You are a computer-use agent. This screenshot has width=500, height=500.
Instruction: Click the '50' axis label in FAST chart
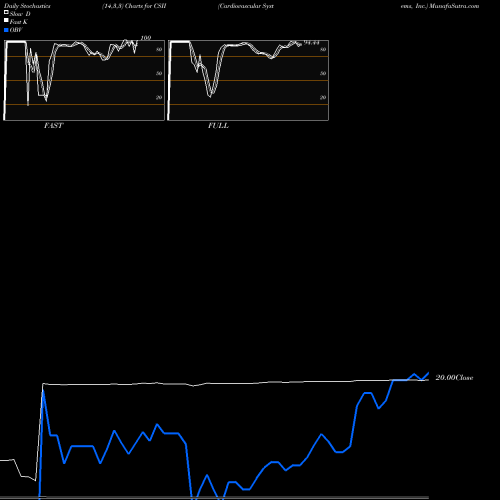159,73
